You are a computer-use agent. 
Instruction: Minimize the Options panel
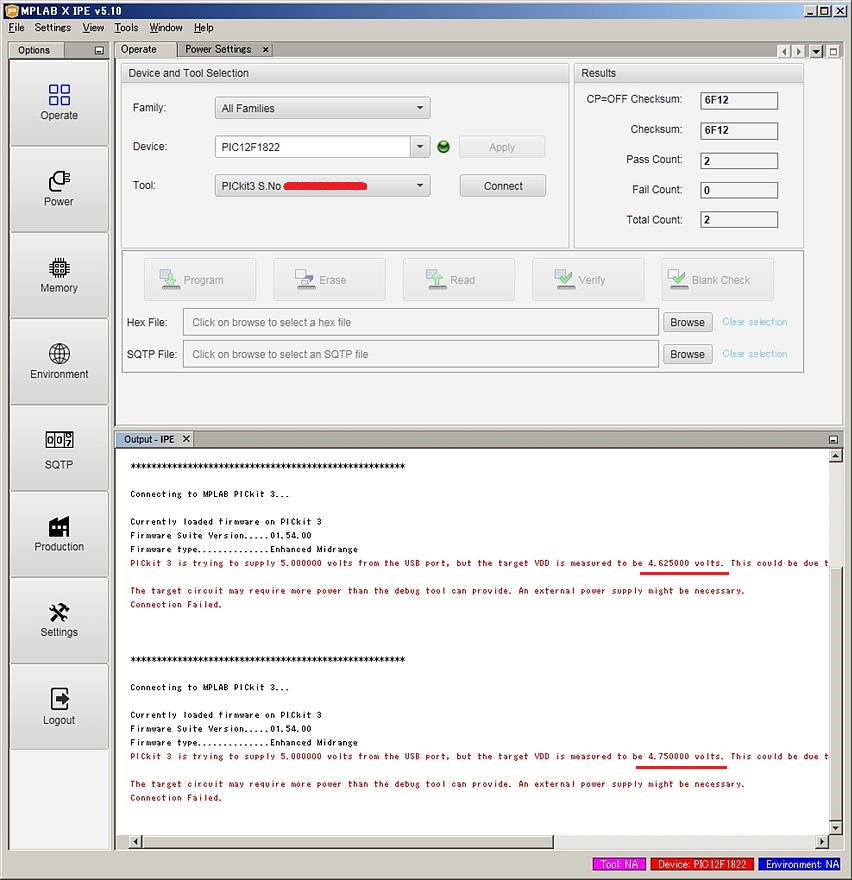tap(99, 51)
